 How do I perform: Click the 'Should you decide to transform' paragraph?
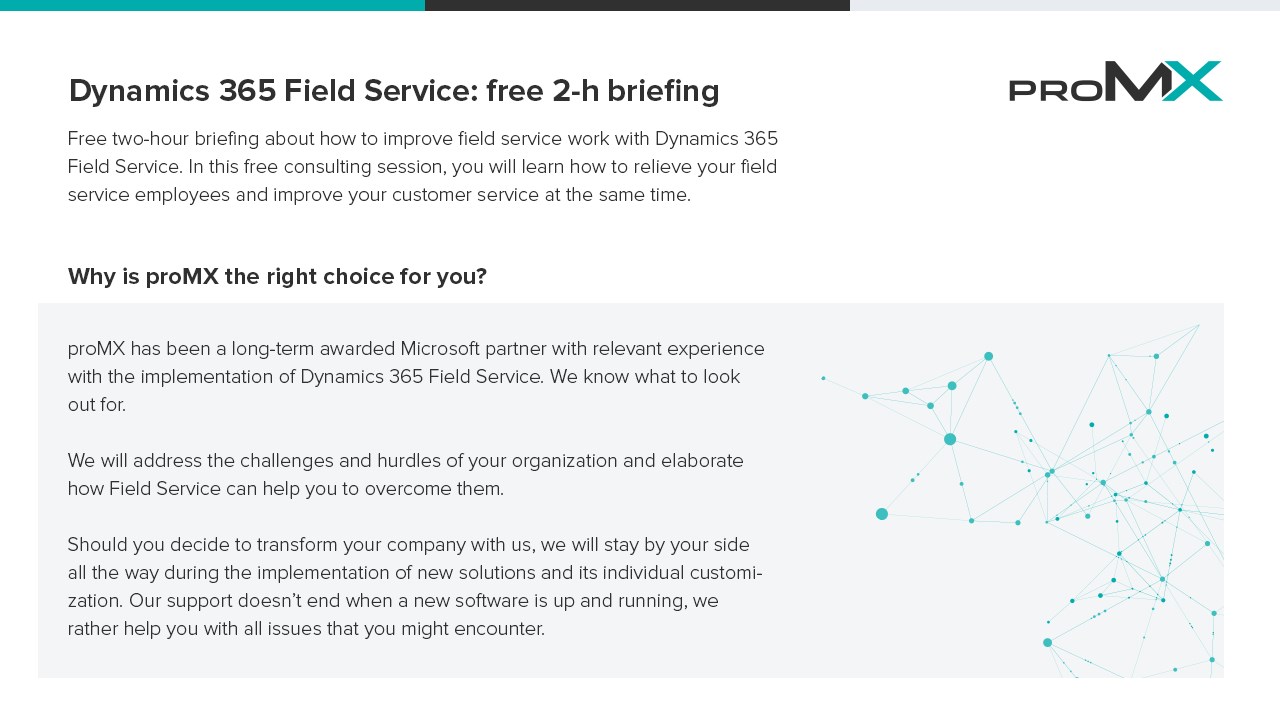[x=415, y=586]
